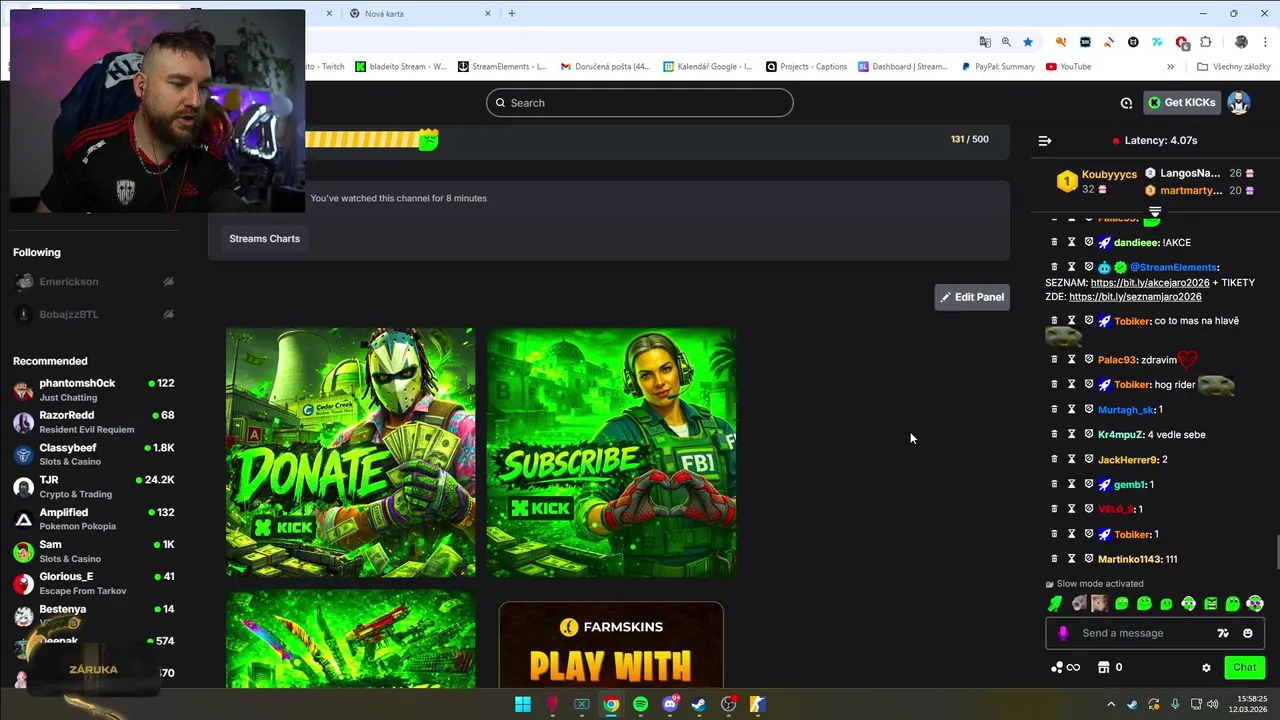
Task: Click the translate icon in the chat input
Action: coord(1222,633)
